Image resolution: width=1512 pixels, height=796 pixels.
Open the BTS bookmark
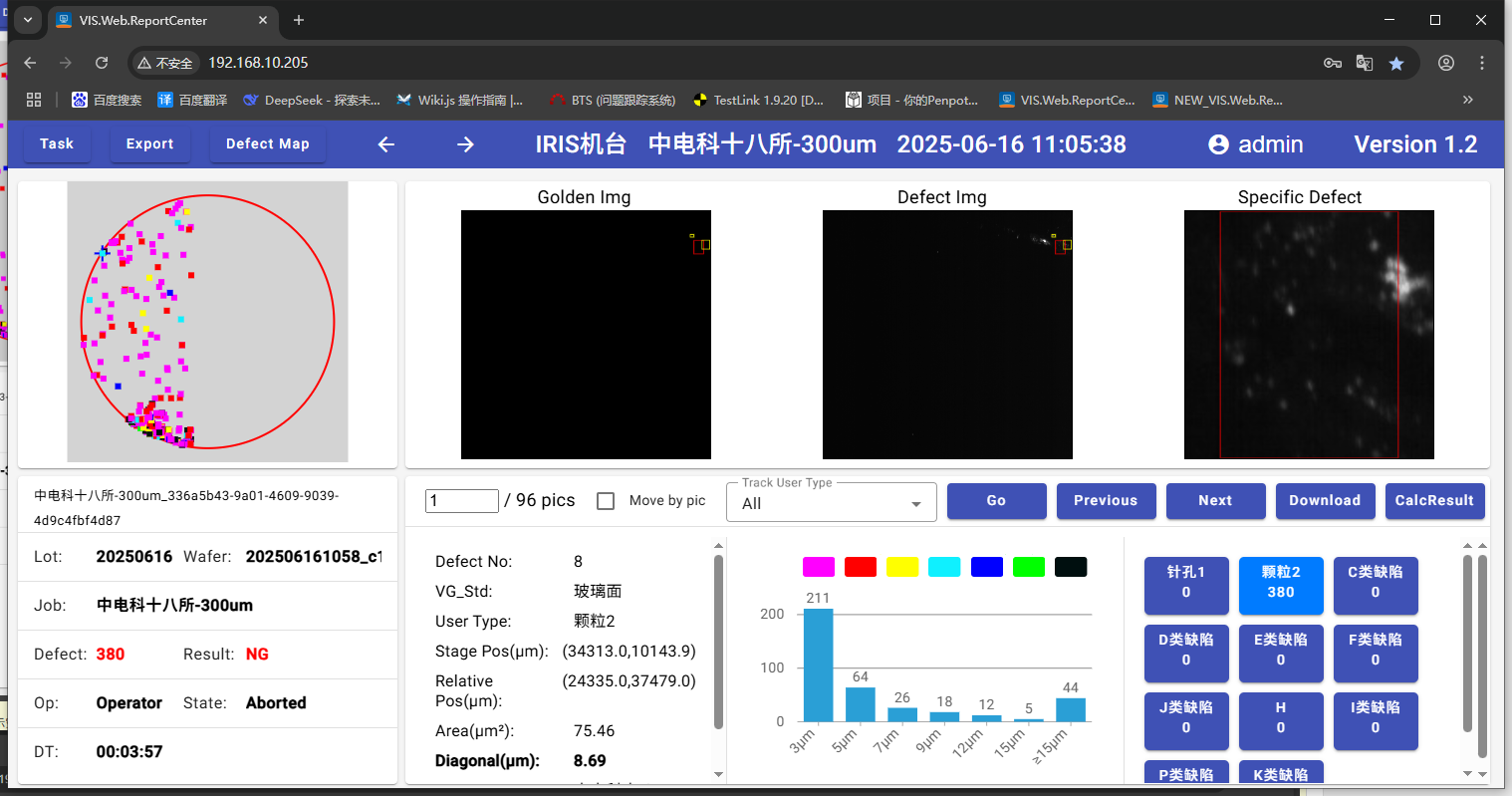pos(613,100)
